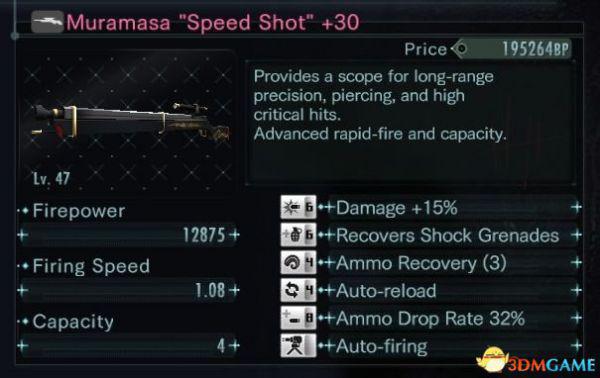Click the 195264BP price field
The image size is (600, 378).
[x=513, y=49]
